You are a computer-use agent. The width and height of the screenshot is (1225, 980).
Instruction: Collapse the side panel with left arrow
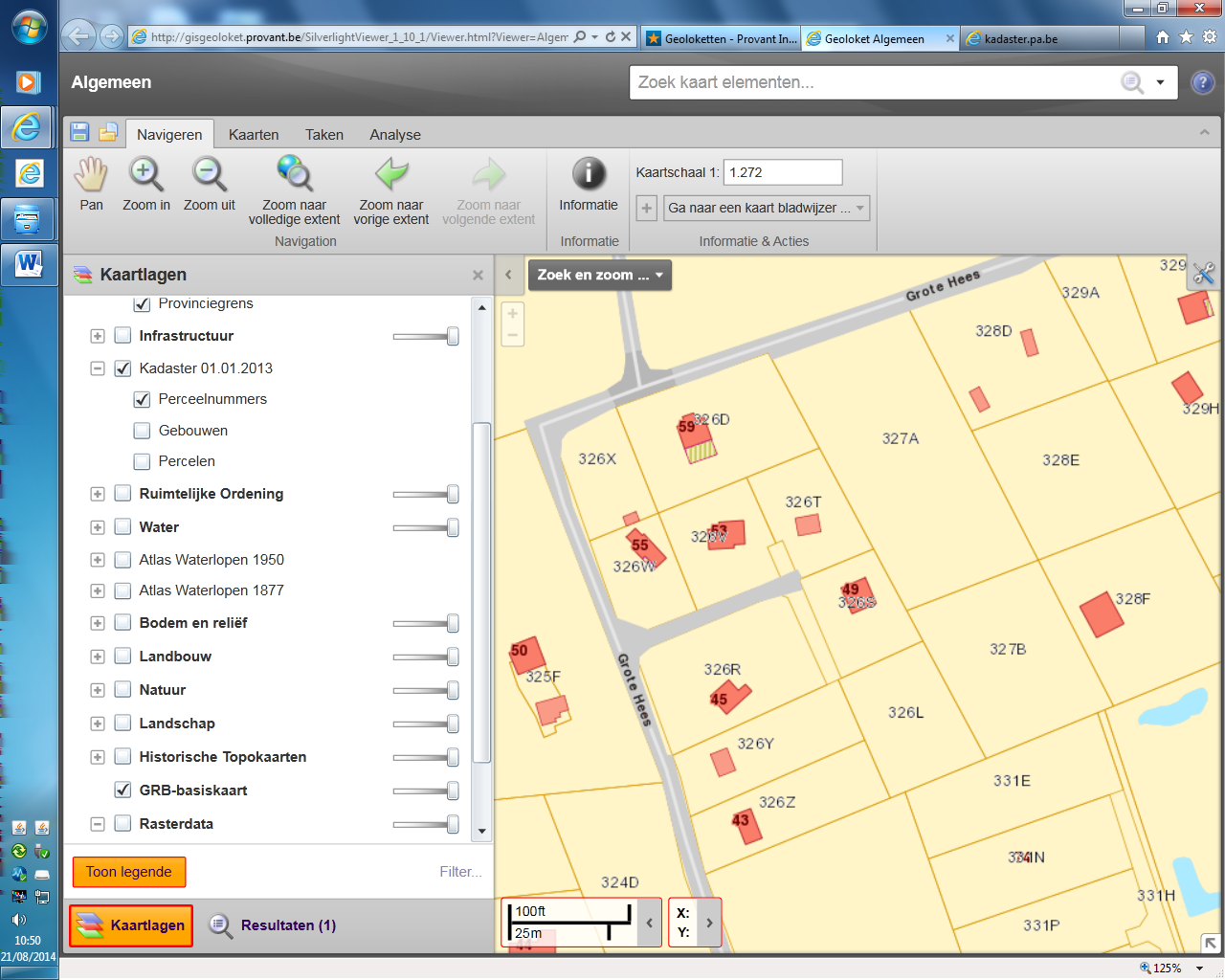point(508,275)
